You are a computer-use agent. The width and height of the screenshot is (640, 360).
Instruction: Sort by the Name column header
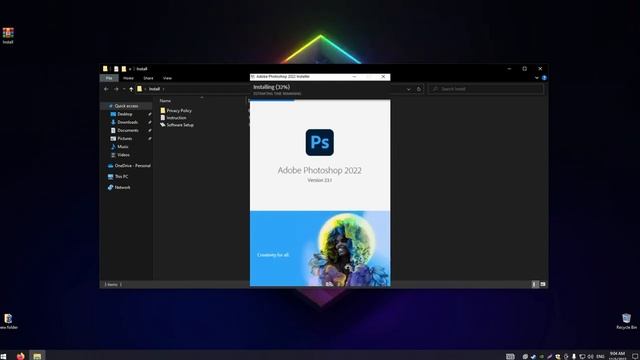(x=165, y=101)
